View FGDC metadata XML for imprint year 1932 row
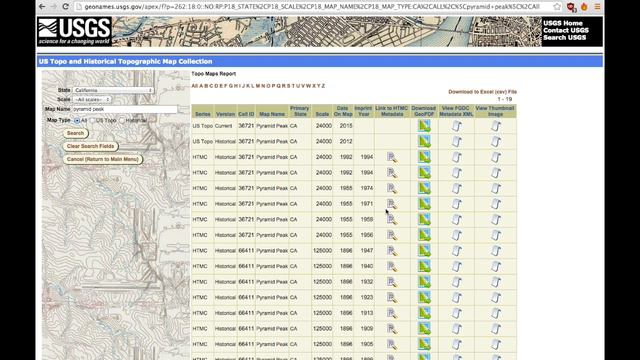The height and width of the screenshot is (360, 640). click(x=457, y=282)
